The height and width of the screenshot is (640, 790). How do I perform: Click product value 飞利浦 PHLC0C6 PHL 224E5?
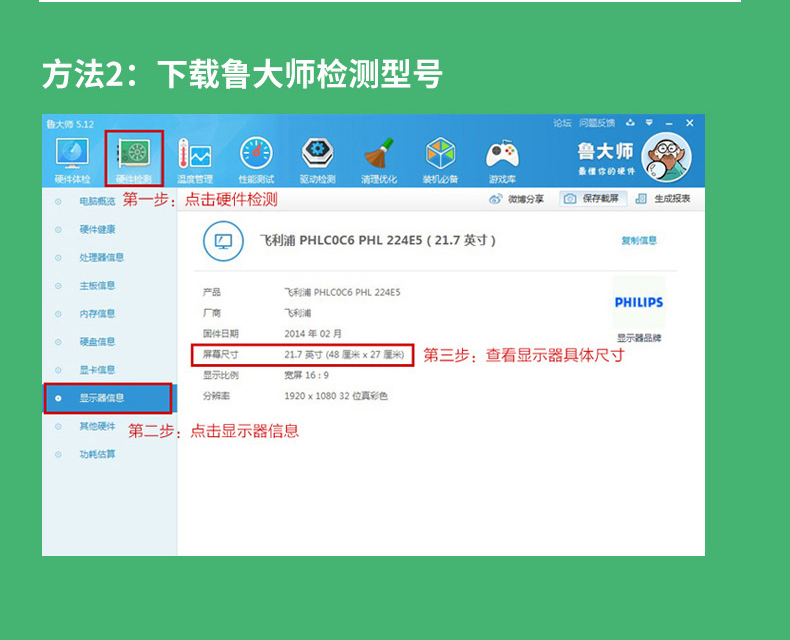342,292
